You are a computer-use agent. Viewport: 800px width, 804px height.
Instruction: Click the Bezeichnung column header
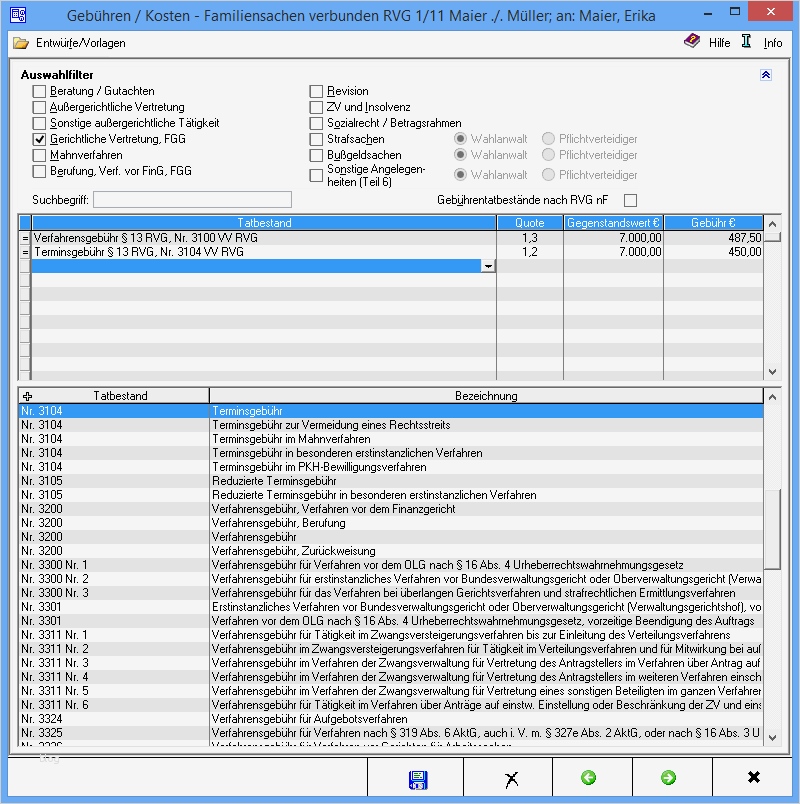pos(486,396)
